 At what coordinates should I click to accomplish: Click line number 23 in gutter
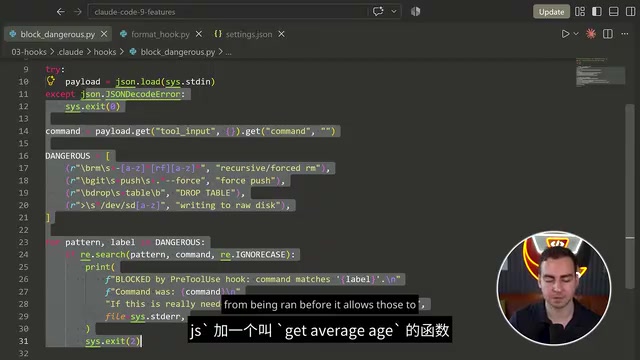(x=23, y=242)
